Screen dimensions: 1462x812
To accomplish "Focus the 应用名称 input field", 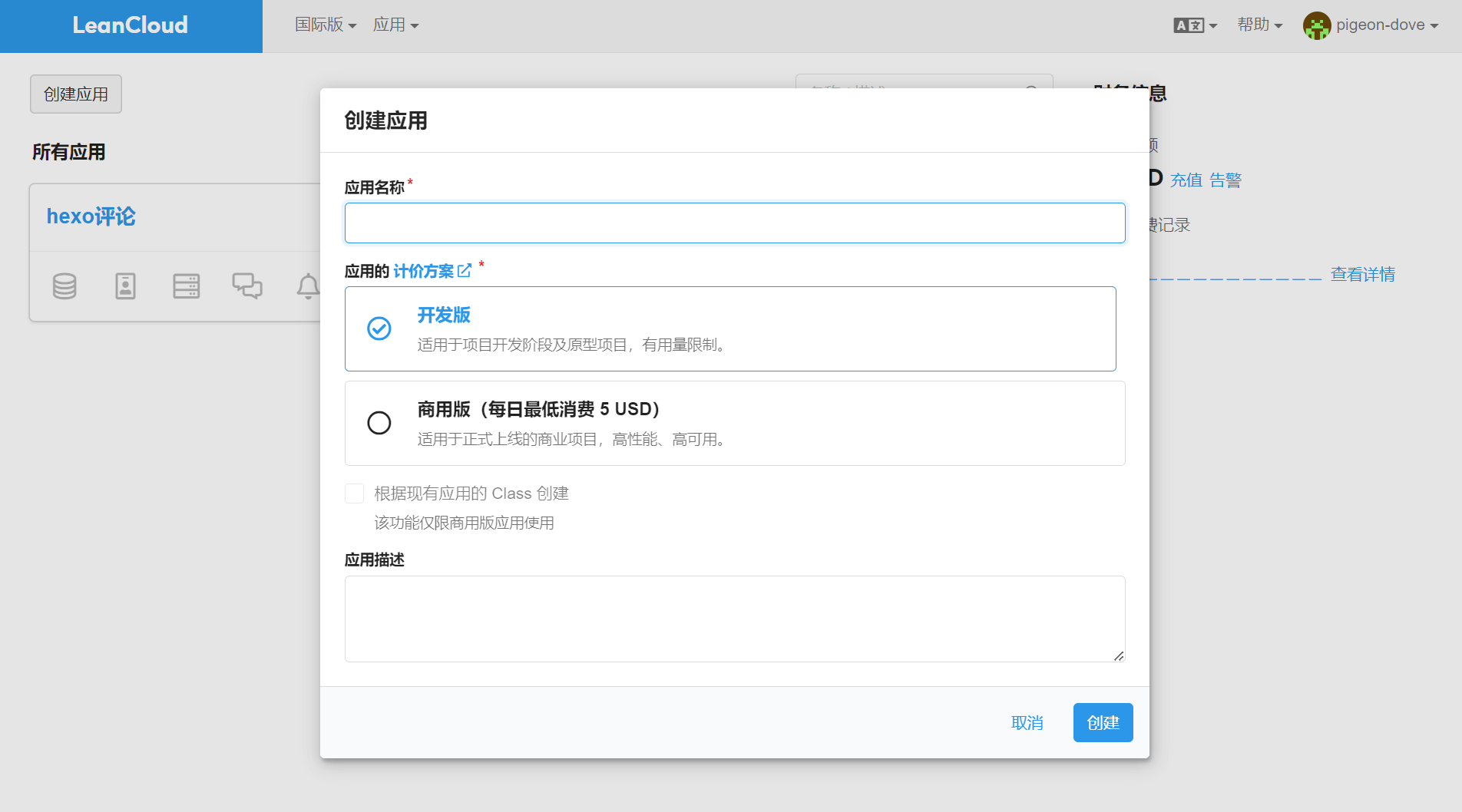I will [x=735, y=223].
